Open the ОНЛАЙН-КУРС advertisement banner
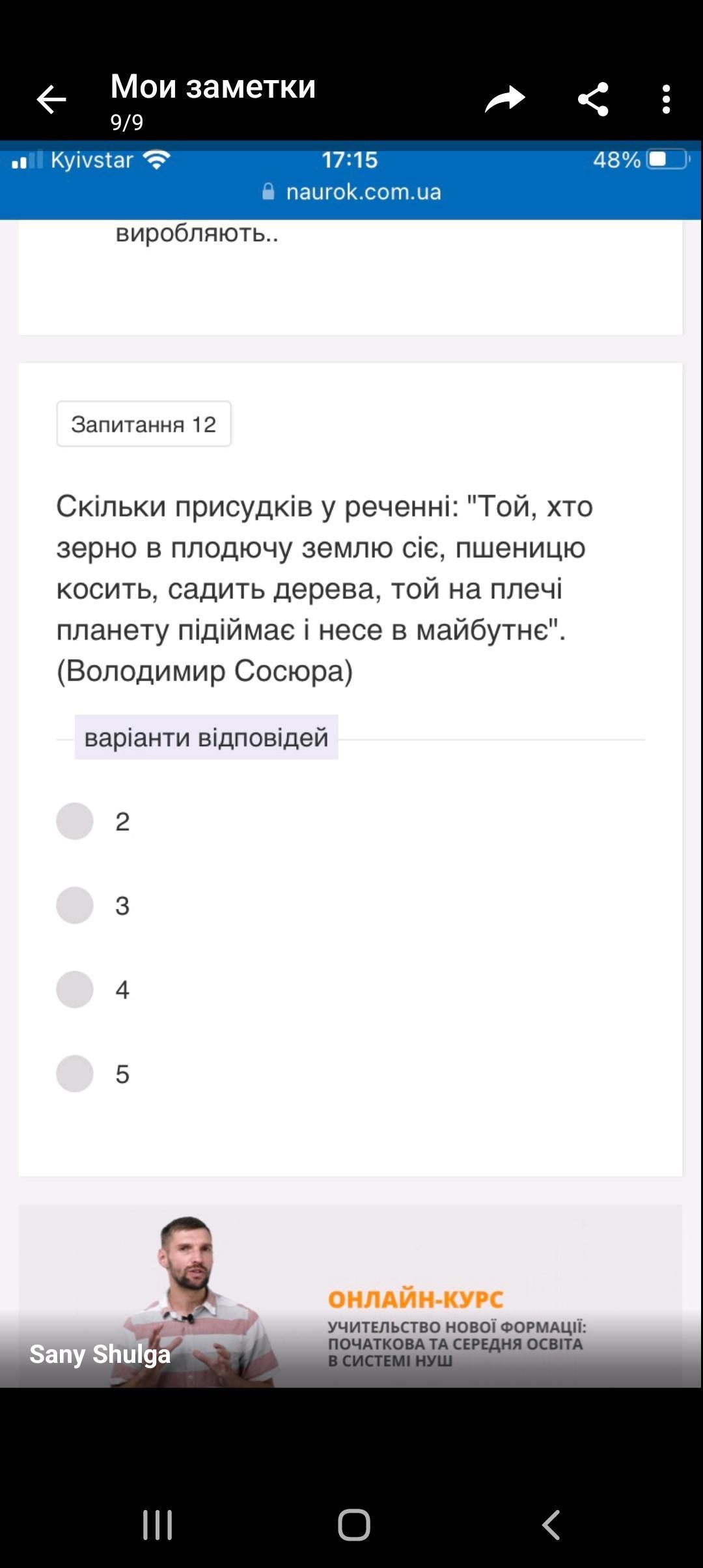703x1568 pixels. (350, 1296)
